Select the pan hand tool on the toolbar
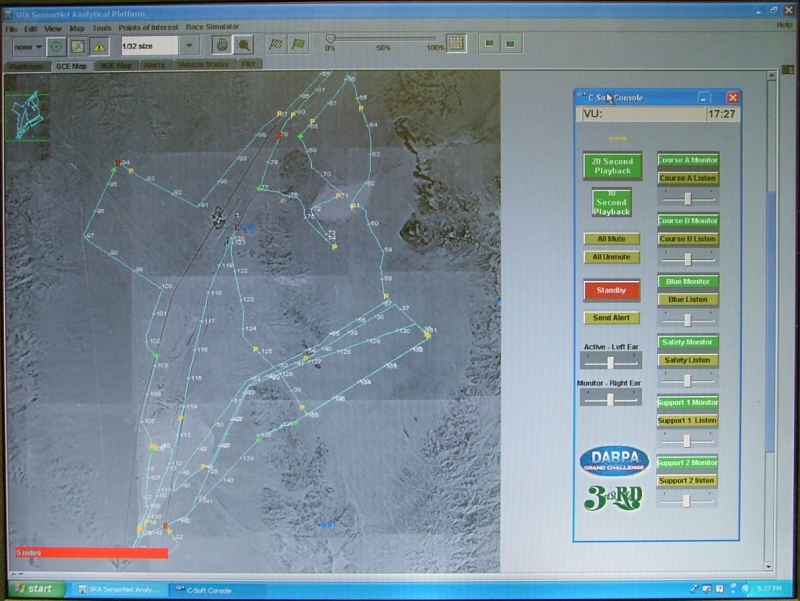The image size is (800, 601). 221,44
